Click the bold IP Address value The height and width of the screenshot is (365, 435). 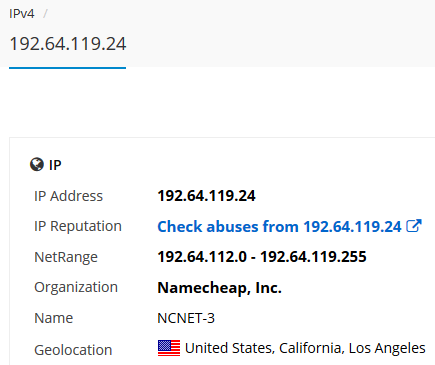[206, 196]
